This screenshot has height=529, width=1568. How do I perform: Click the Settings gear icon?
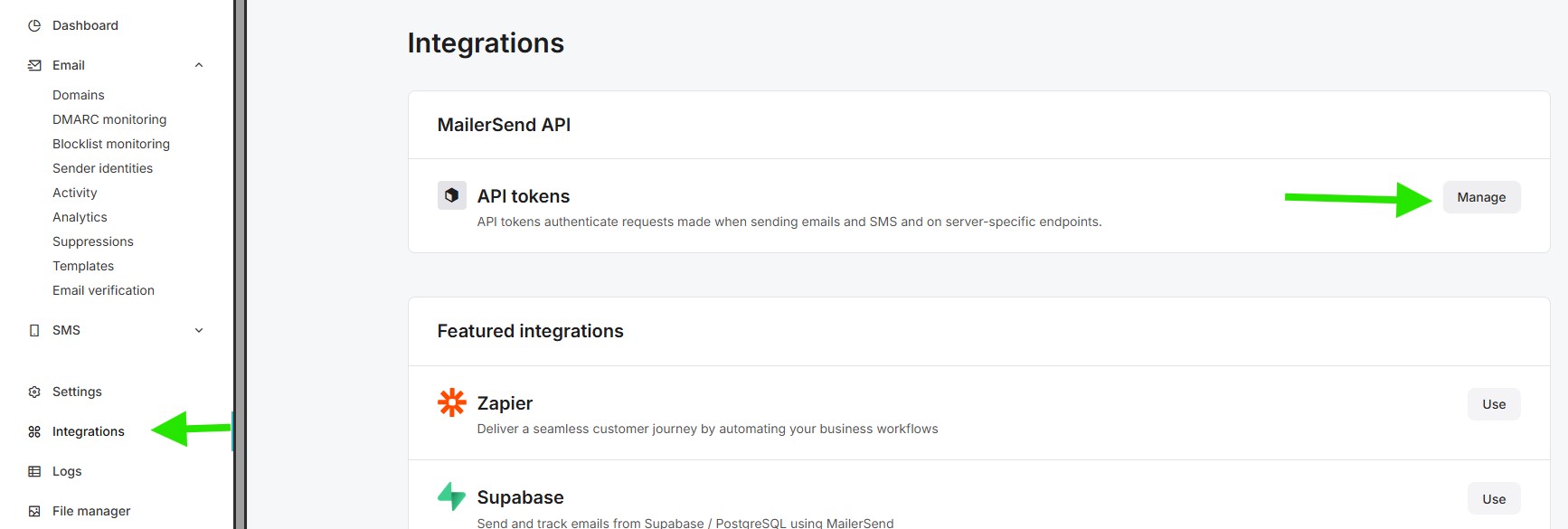tap(34, 392)
